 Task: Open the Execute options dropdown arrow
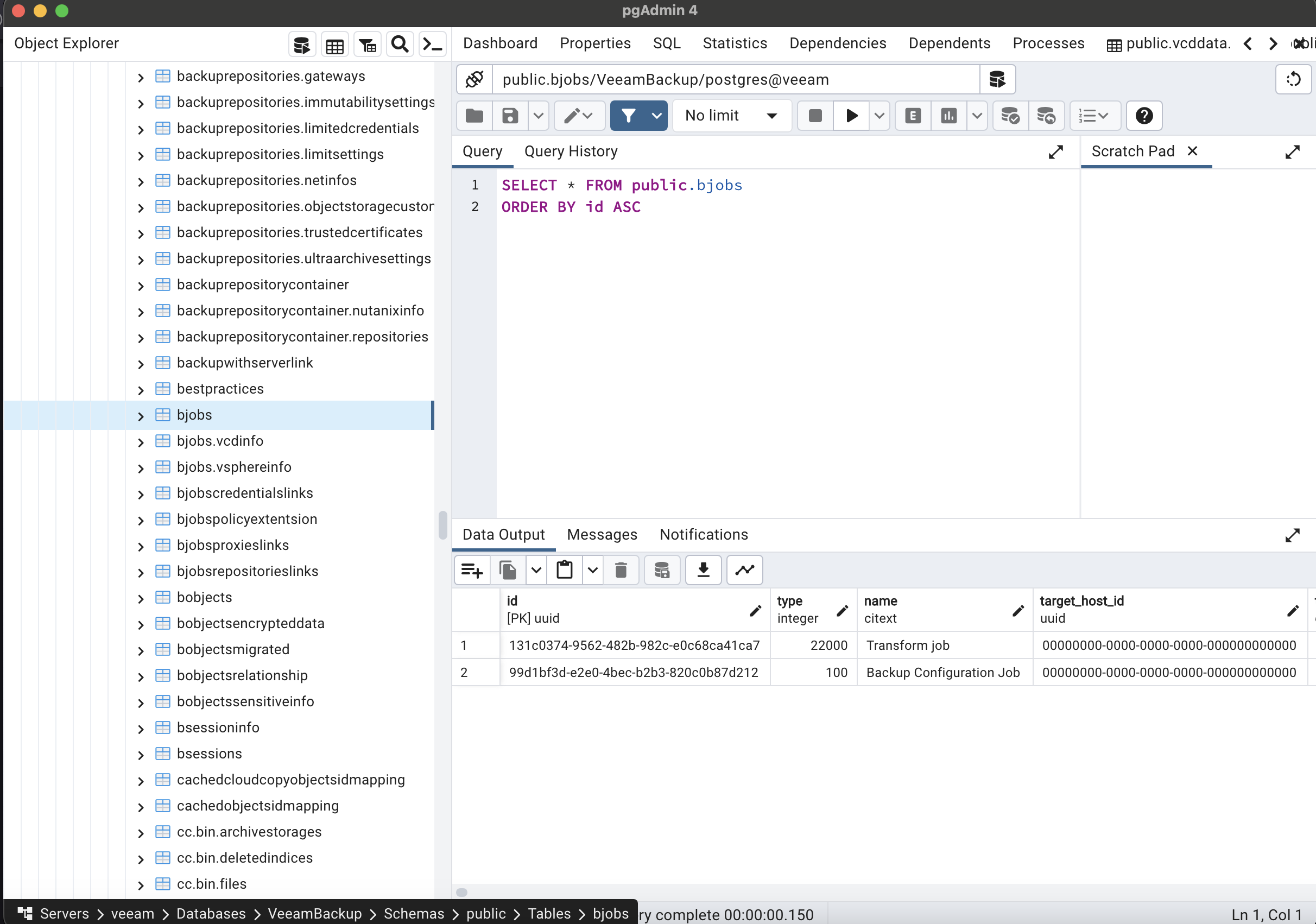click(880, 116)
